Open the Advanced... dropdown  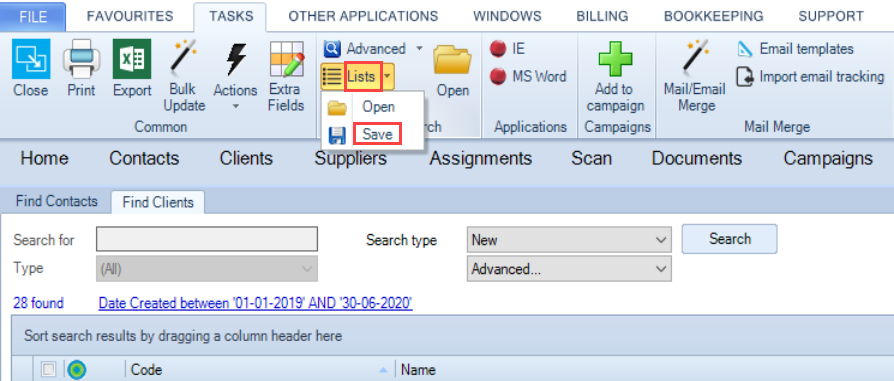click(569, 269)
